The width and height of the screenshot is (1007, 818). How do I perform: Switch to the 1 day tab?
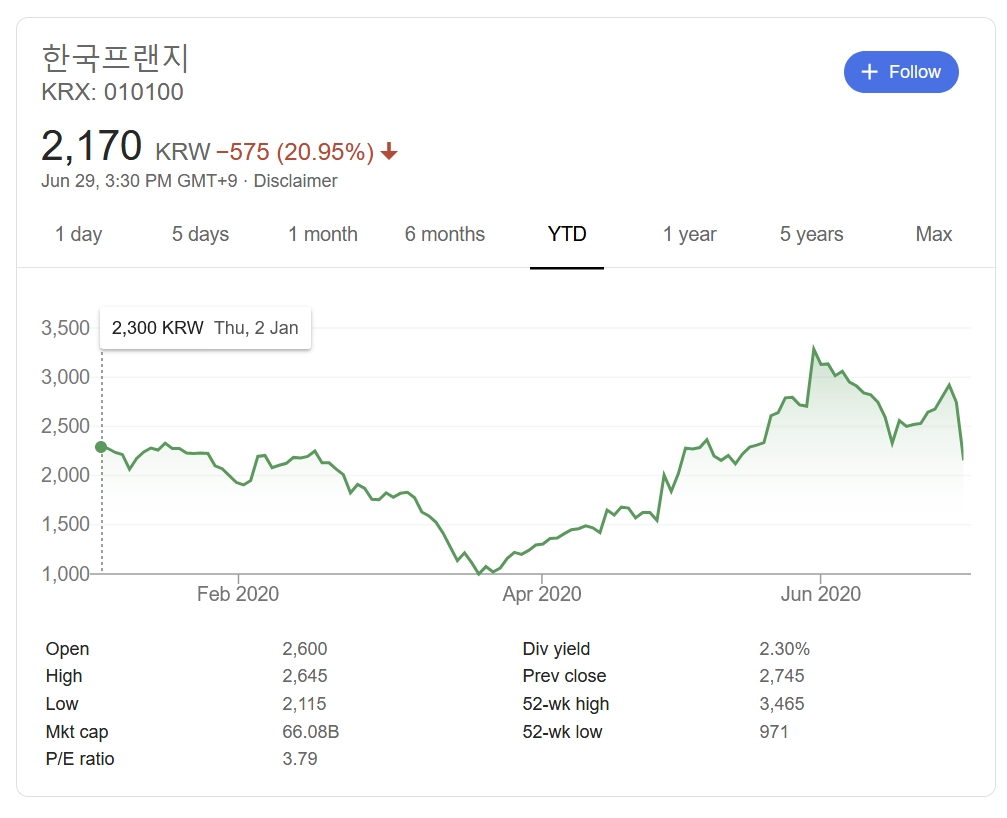coord(78,234)
